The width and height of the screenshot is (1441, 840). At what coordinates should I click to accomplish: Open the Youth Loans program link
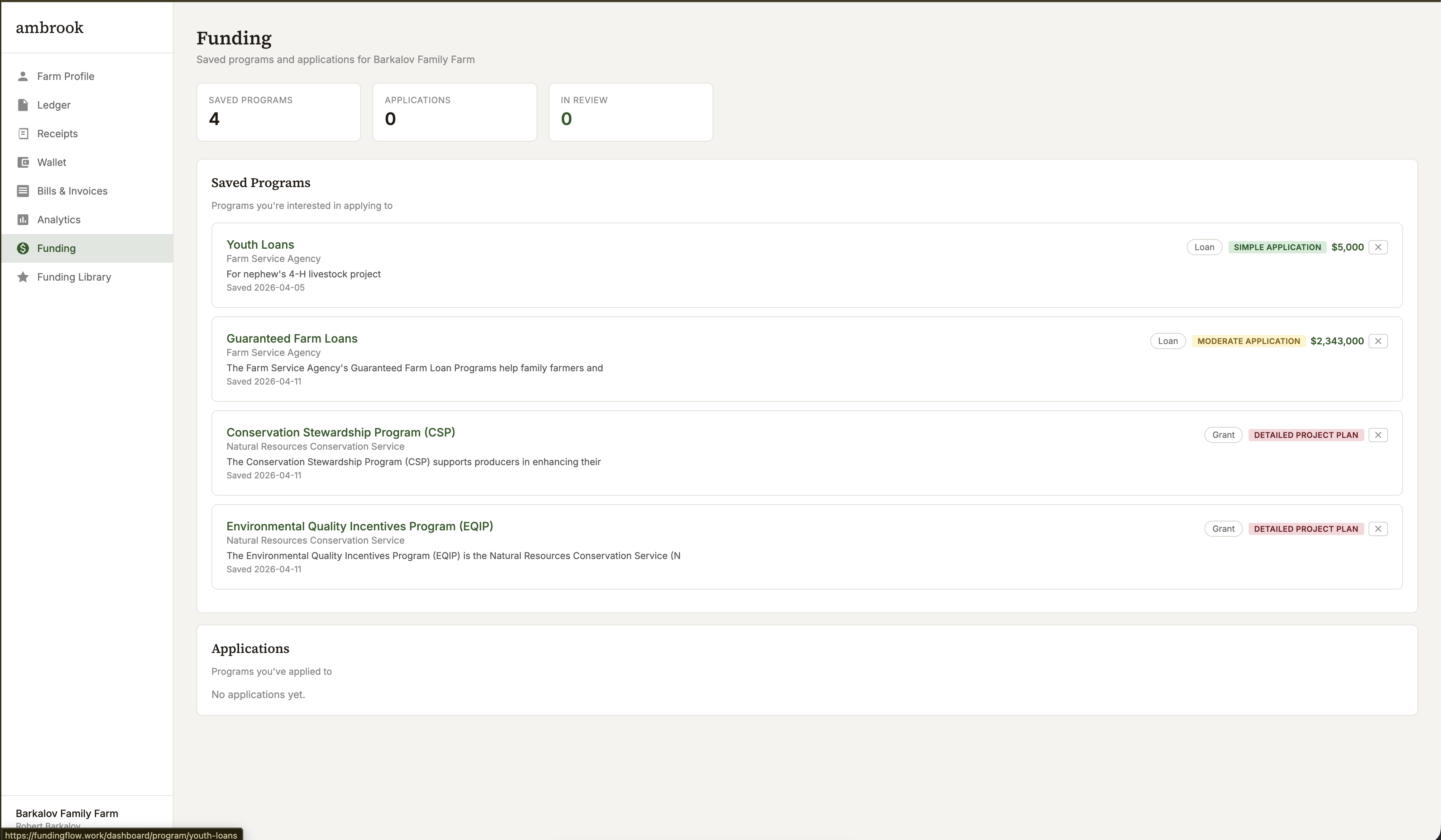[260, 245]
